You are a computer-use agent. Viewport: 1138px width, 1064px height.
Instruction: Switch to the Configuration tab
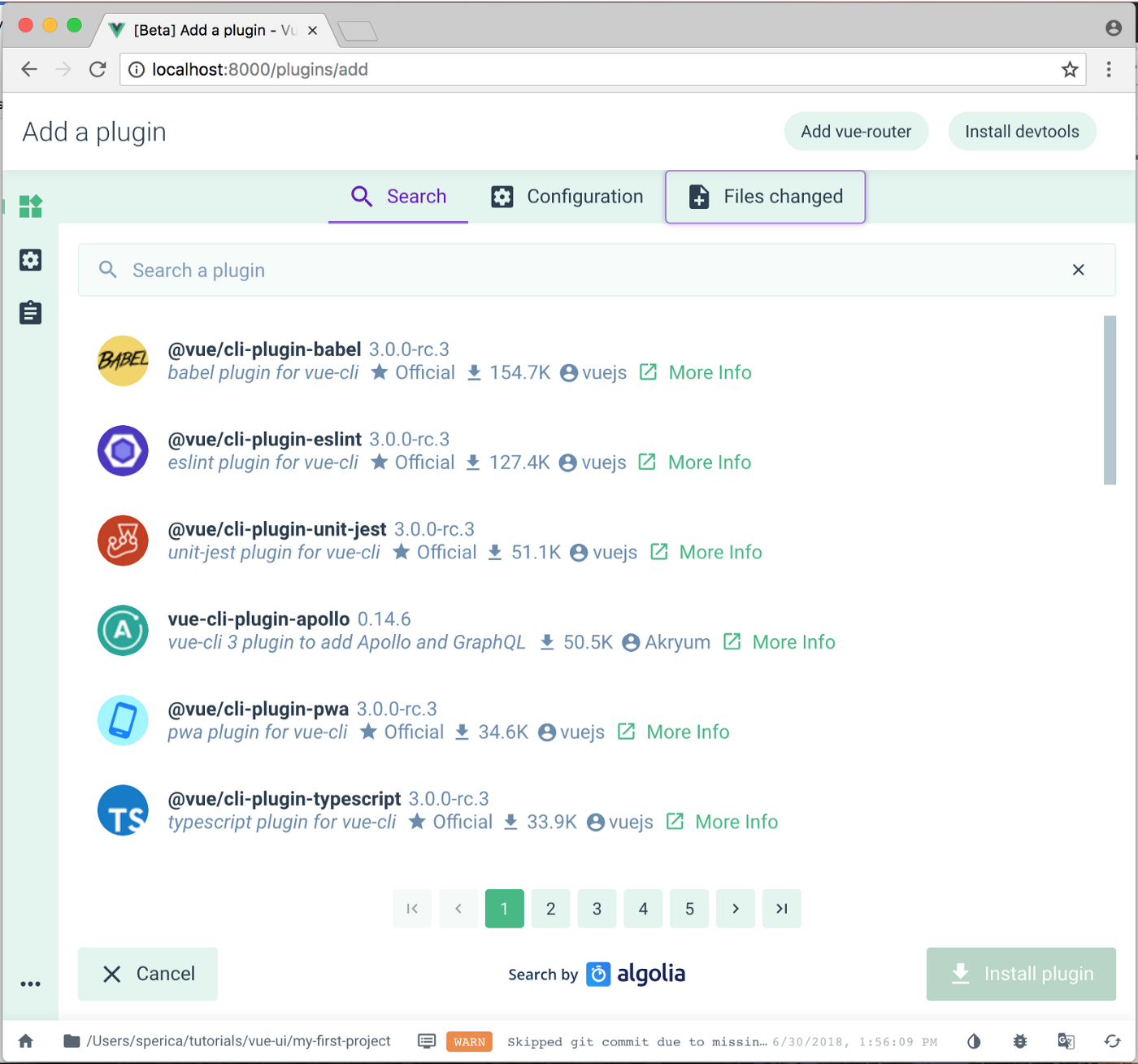pyautogui.click(x=567, y=197)
